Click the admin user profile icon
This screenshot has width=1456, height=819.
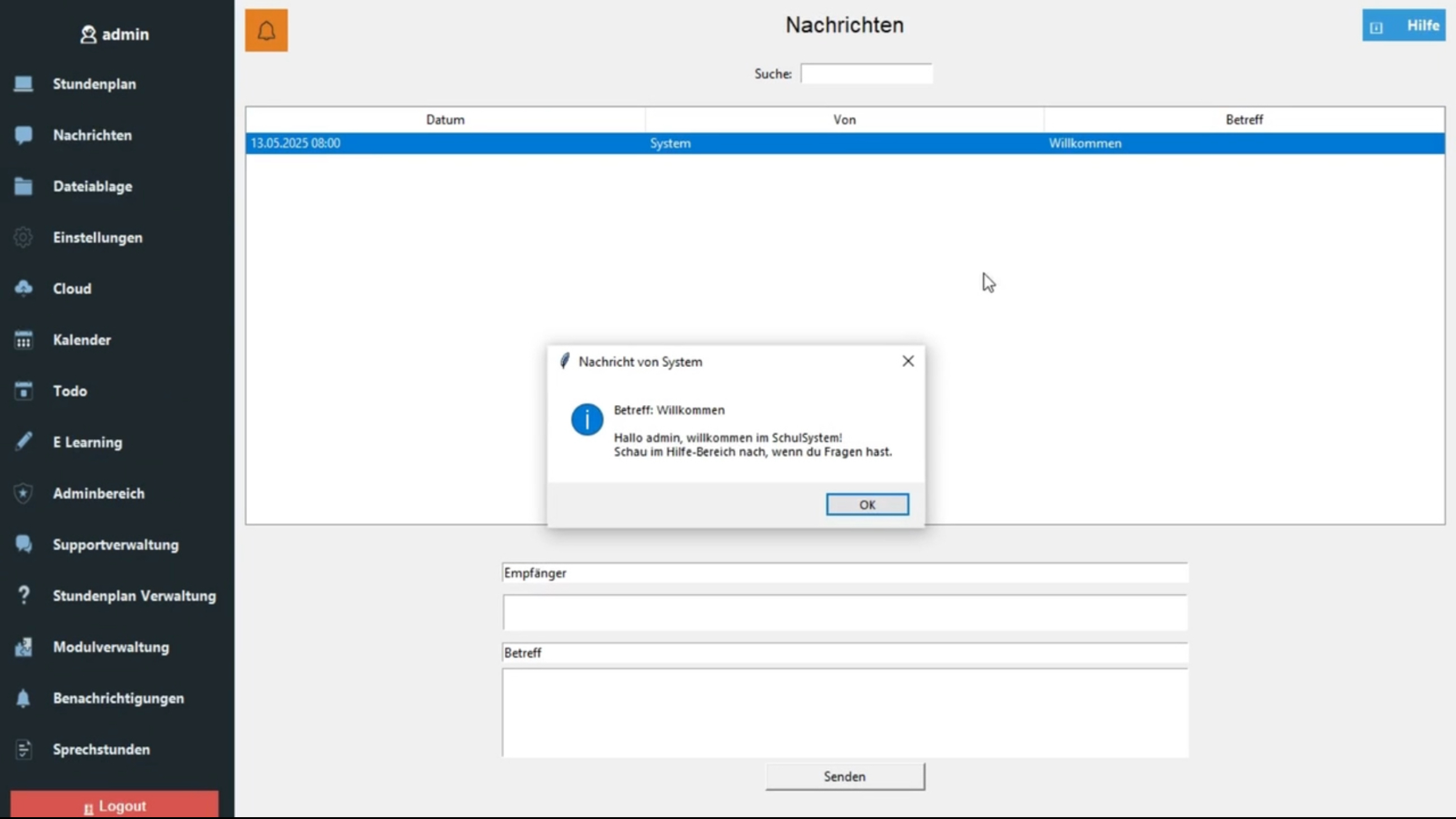tap(88, 35)
